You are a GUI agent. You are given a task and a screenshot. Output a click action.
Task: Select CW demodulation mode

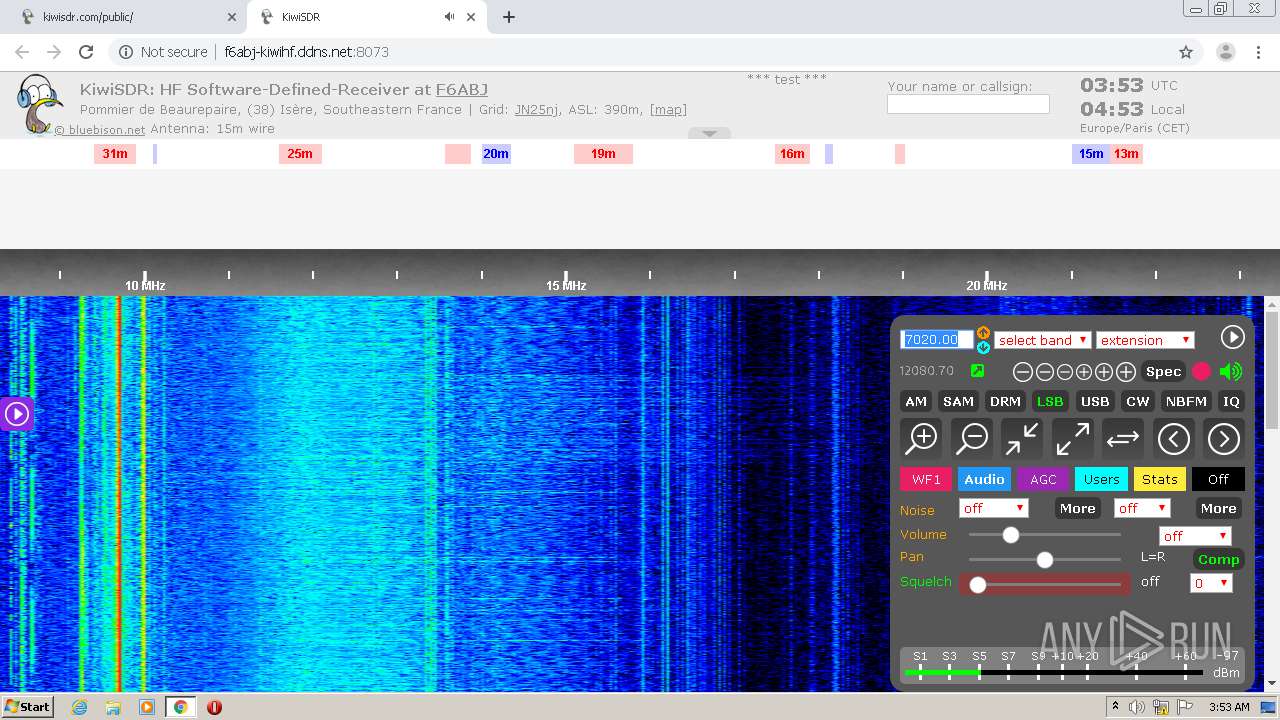pyautogui.click(x=1138, y=401)
